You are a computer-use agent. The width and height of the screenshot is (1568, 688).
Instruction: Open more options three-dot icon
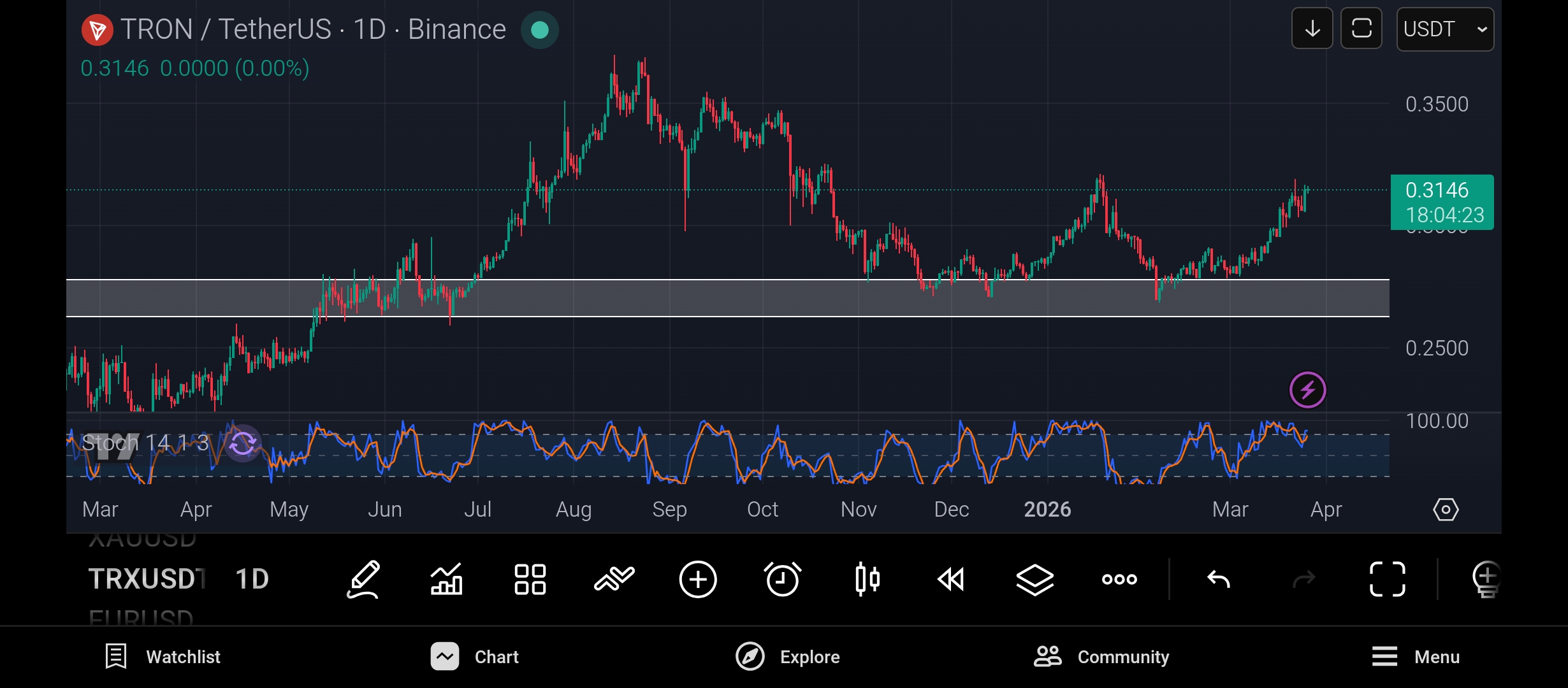pos(1119,579)
